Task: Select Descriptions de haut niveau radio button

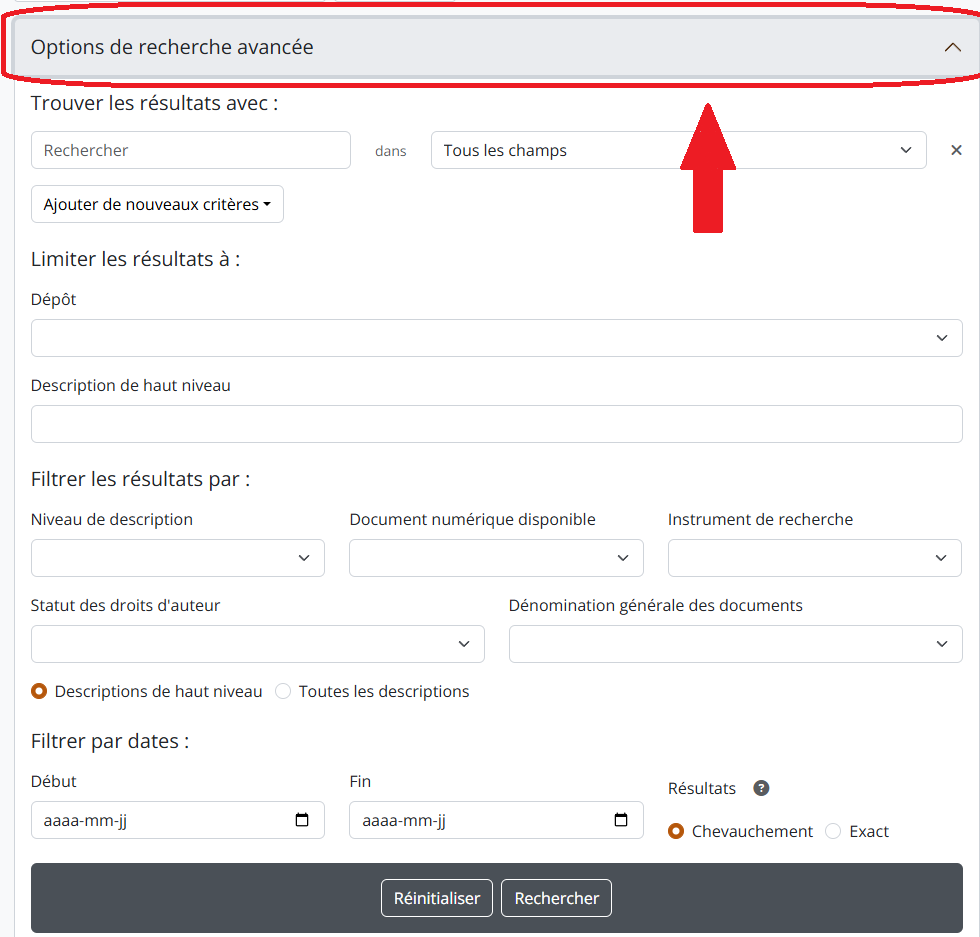Action: (39, 691)
